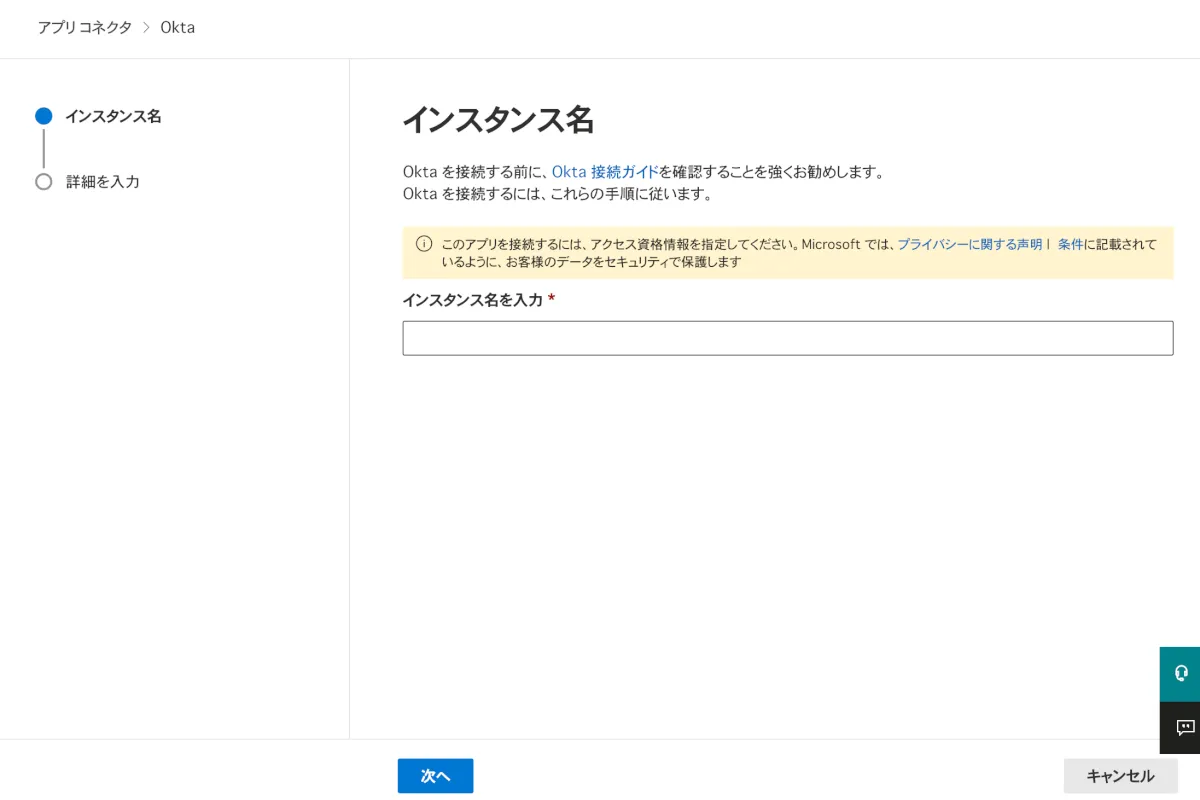The width and height of the screenshot is (1200, 800).
Task: Open the headset support icon
Action: point(1180,674)
